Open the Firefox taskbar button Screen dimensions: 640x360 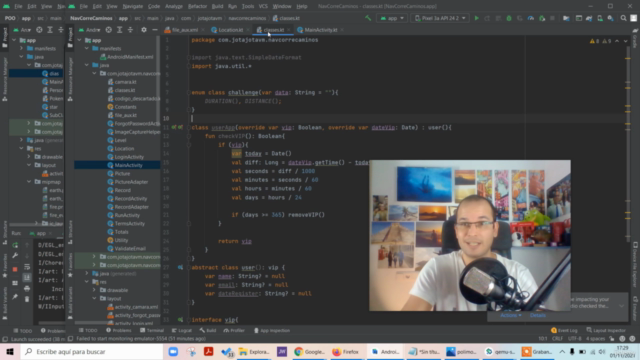click(x=346, y=351)
